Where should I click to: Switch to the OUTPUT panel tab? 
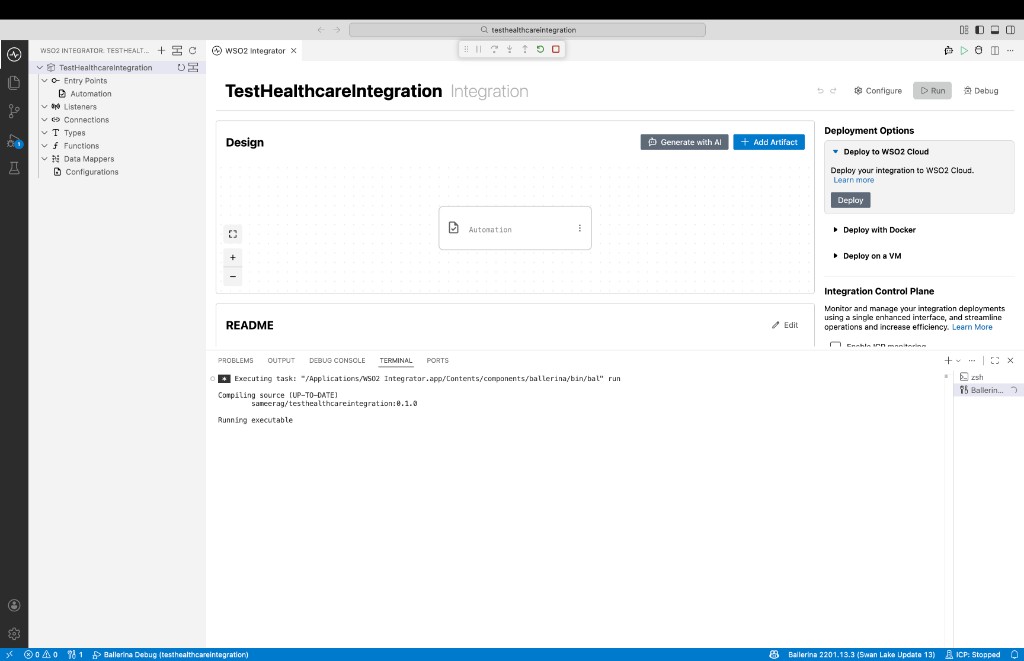(x=281, y=361)
